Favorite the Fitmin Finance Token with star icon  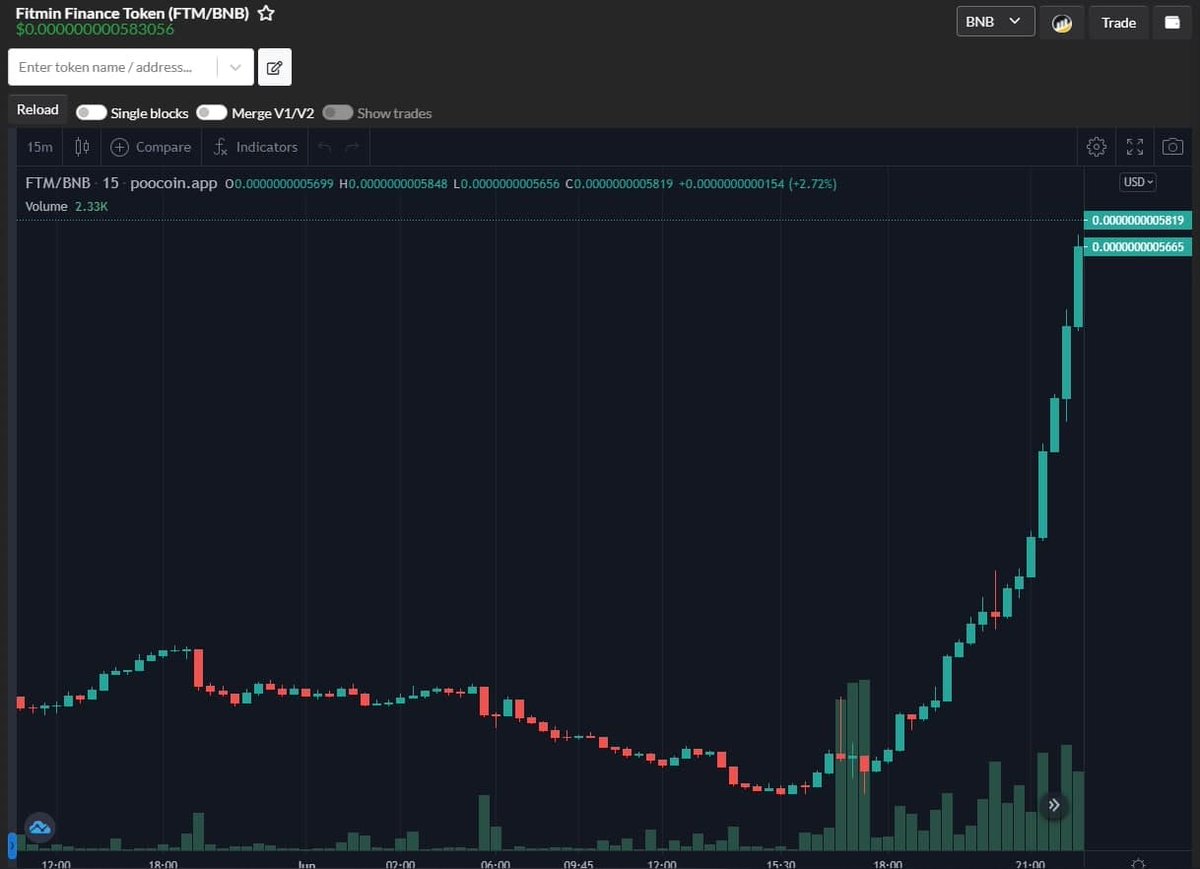coord(266,13)
